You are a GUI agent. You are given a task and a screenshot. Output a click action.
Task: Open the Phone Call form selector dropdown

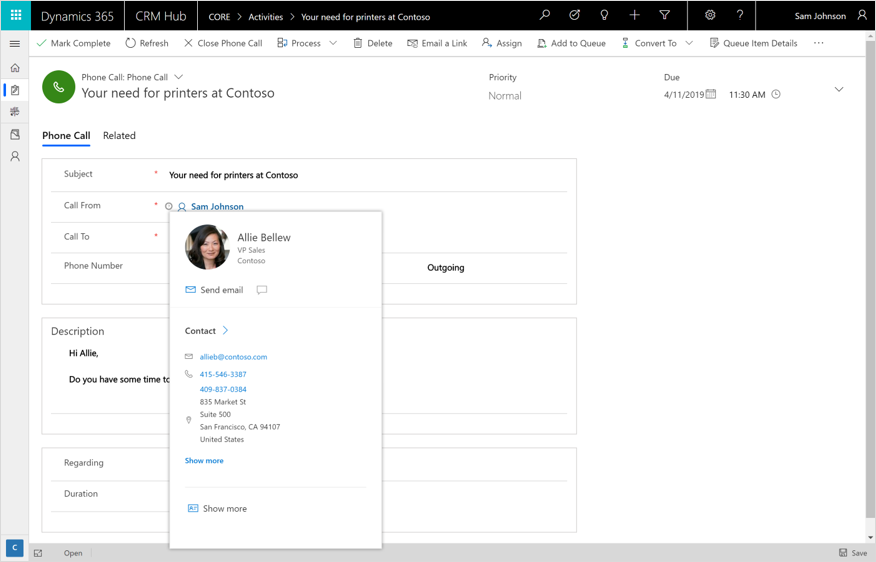[179, 77]
